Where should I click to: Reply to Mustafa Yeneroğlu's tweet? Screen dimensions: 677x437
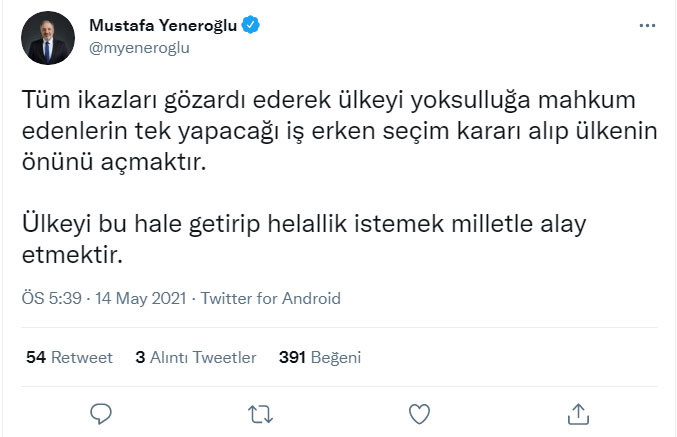click(101, 413)
